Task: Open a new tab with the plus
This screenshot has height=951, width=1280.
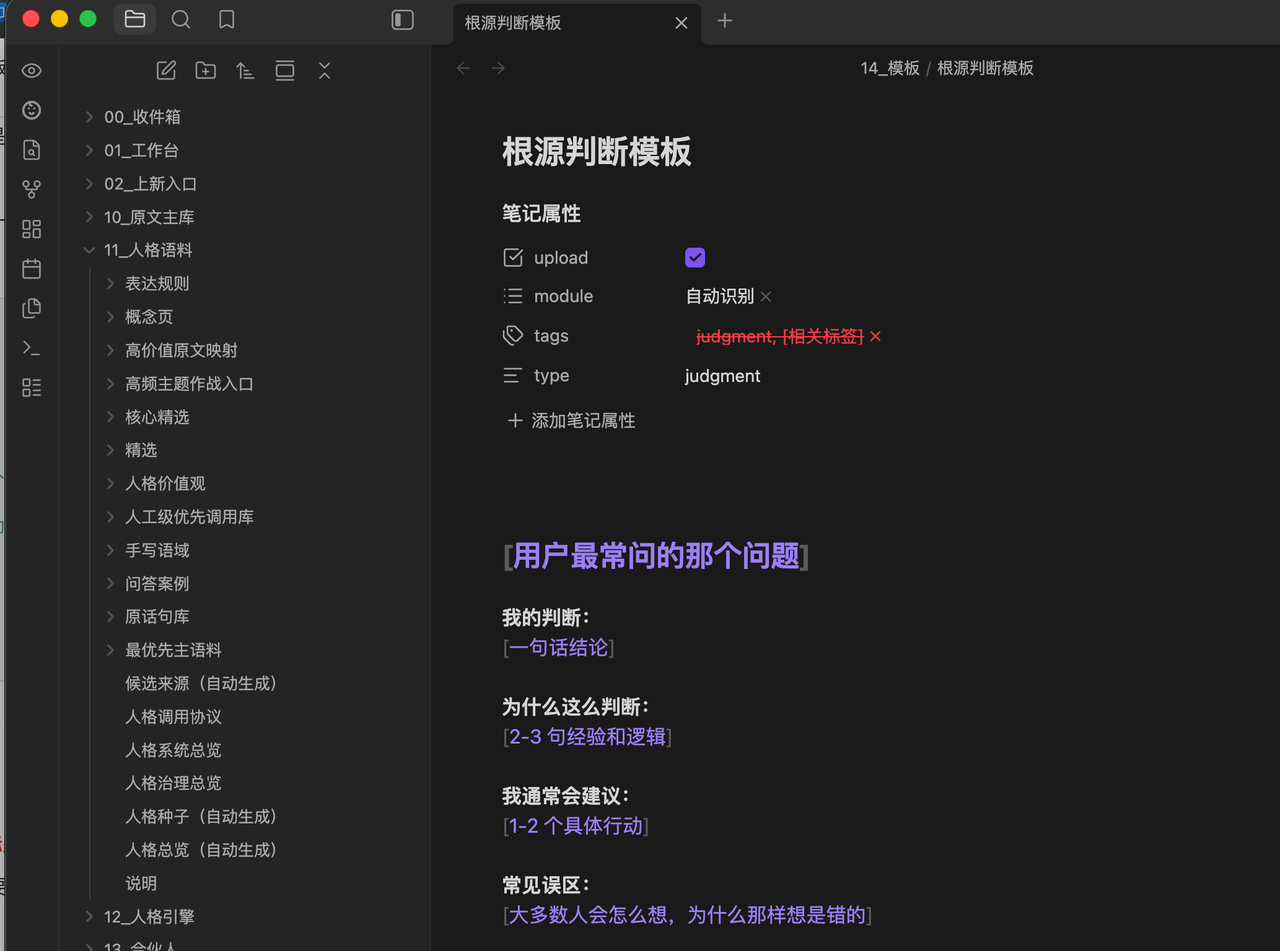Action: (725, 21)
